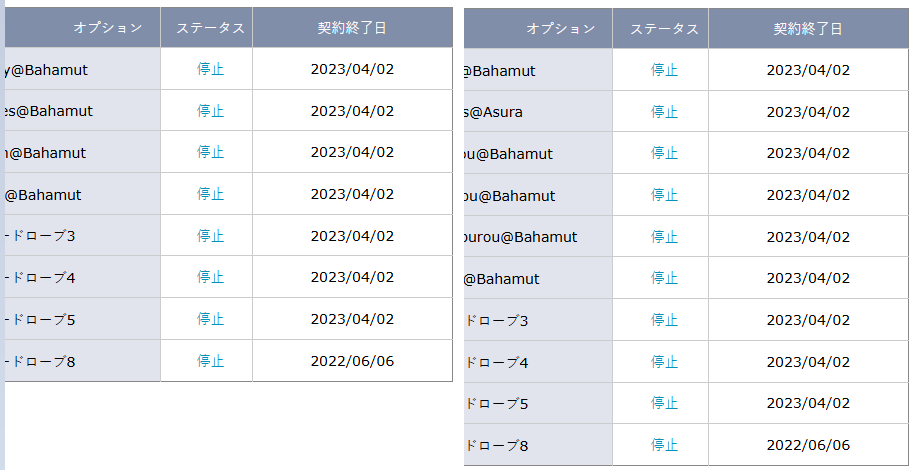911x470 pixels.
Task: Click 停止 link in n@Bahamut row
Action: [210, 152]
